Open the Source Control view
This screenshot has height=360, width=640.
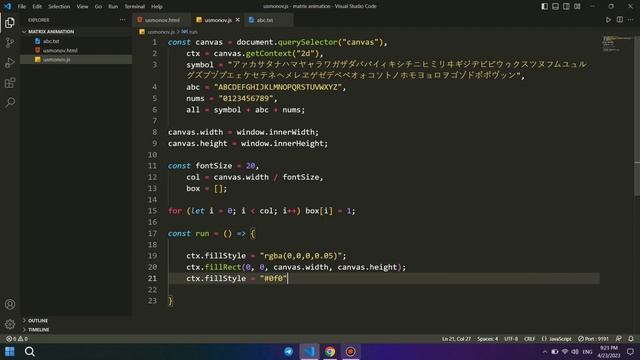coord(10,42)
